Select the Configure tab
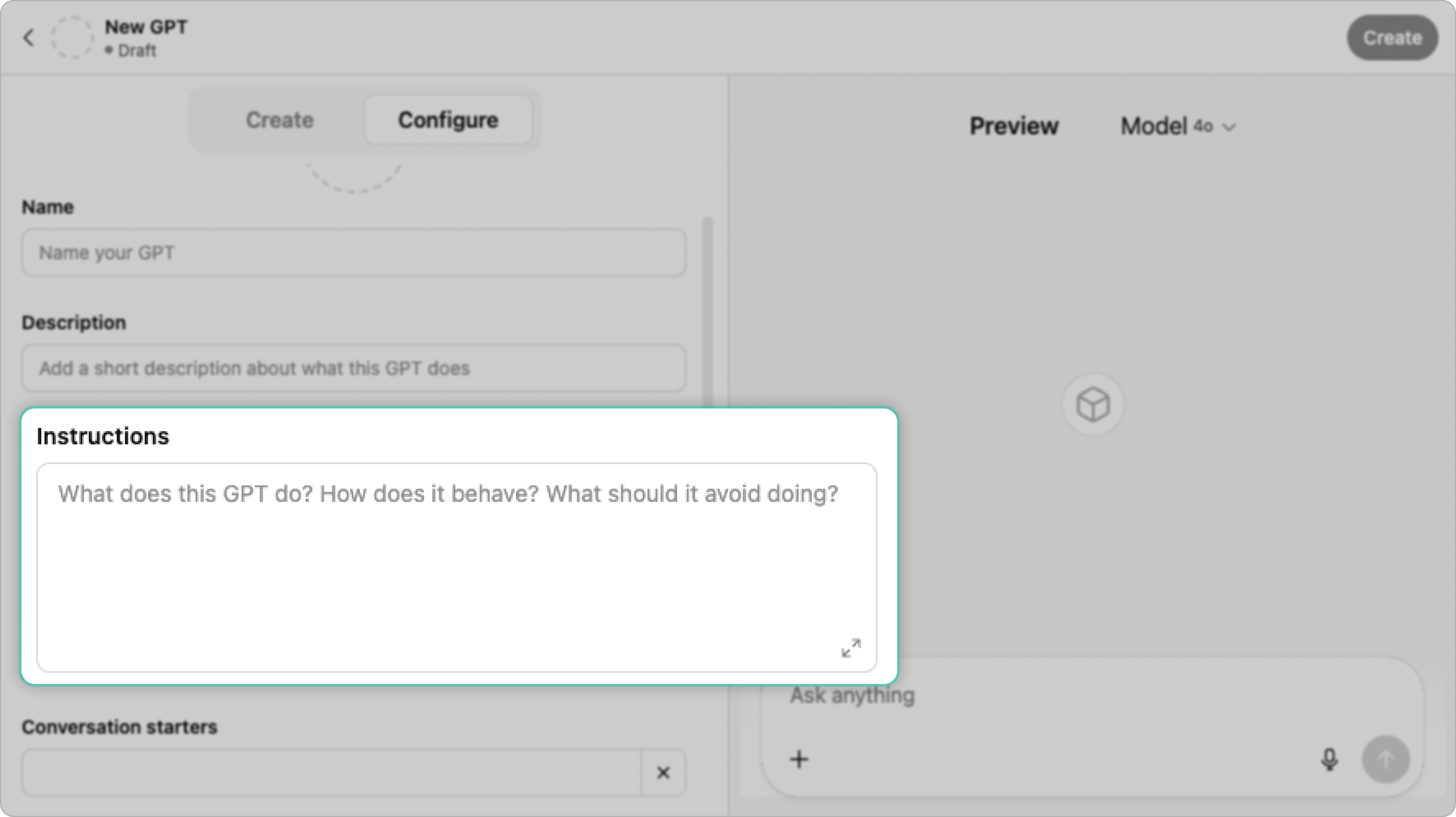The width and height of the screenshot is (1456, 817). (x=448, y=120)
